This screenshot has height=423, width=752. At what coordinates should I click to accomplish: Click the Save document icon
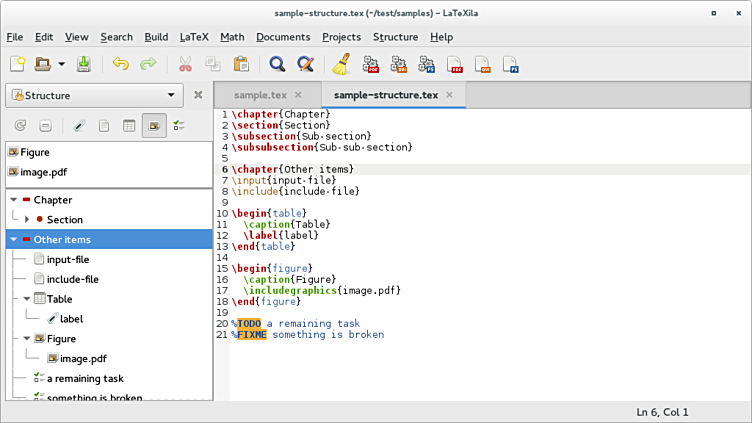coord(84,64)
